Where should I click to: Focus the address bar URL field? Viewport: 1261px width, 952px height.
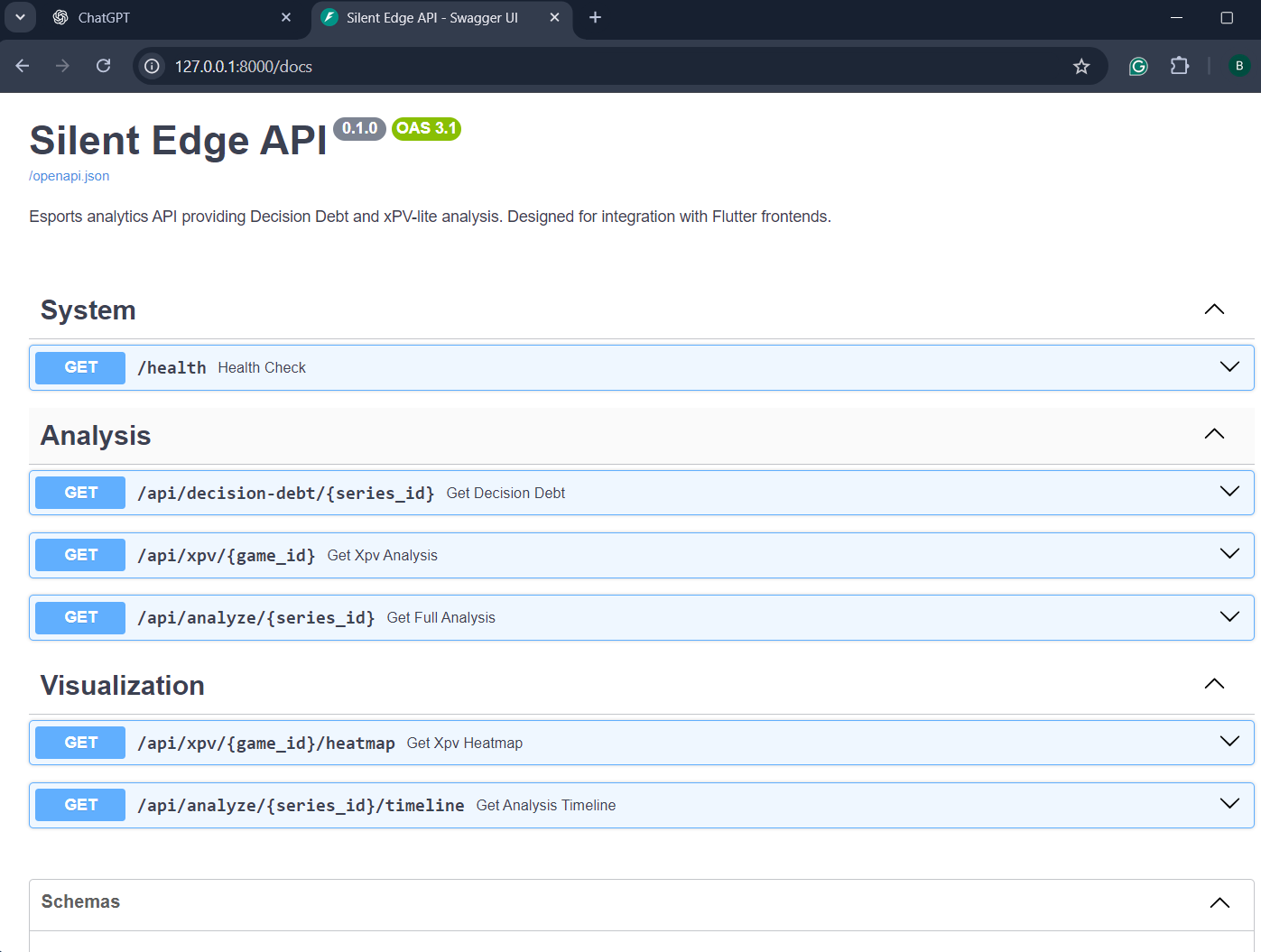point(614,66)
